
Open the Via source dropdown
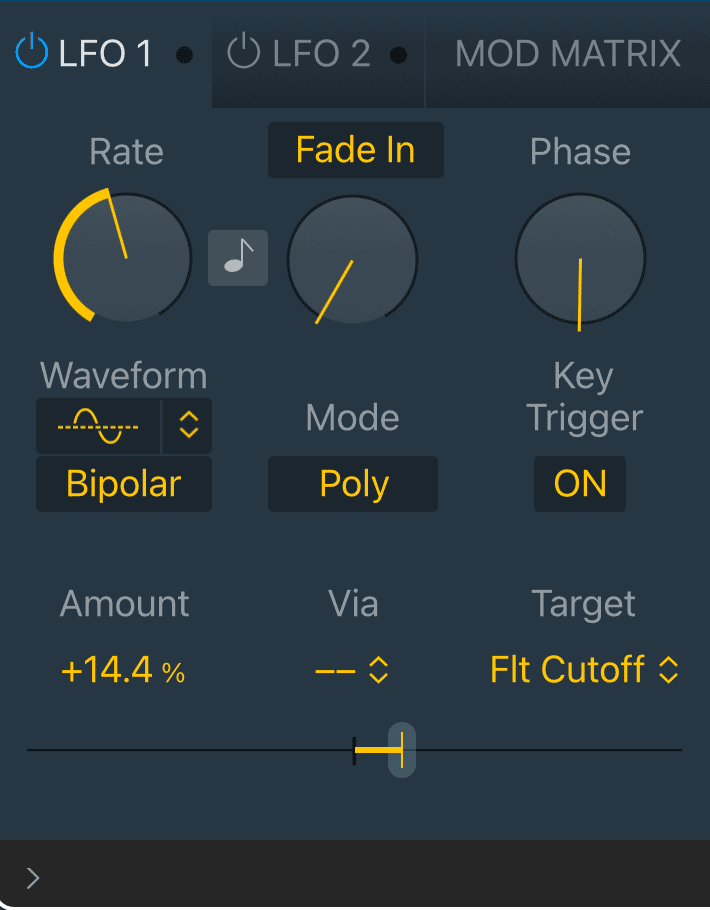(x=352, y=670)
